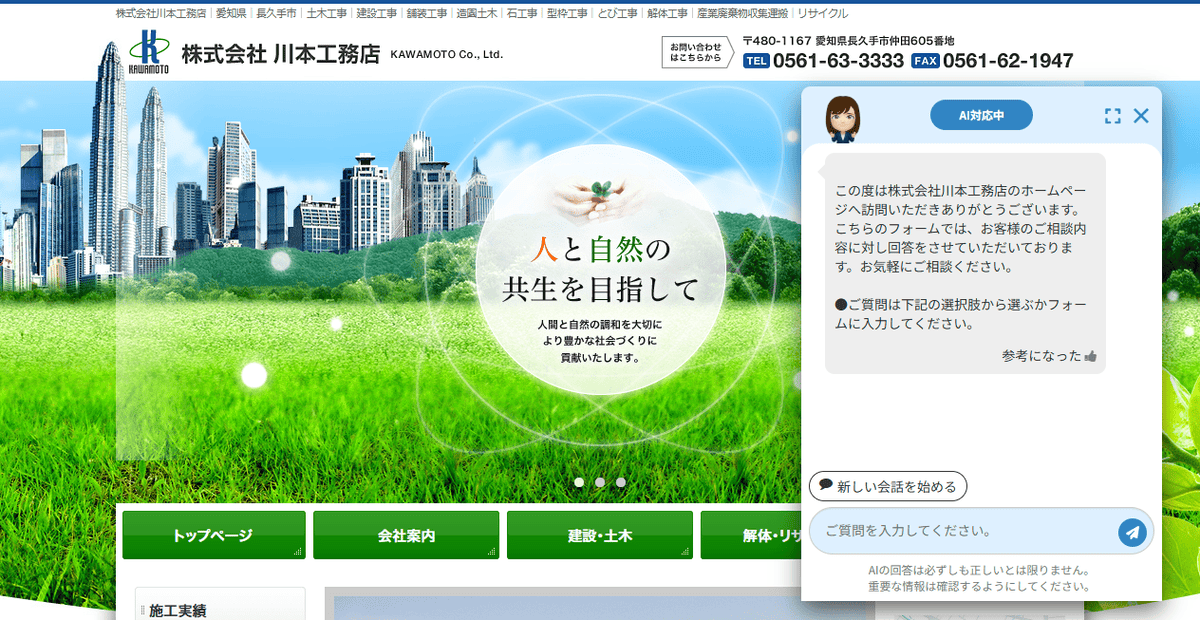Give thumbs up on 参考になった
Image resolution: width=1200 pixels, height=620 pixels.
tap(1092, 355)
